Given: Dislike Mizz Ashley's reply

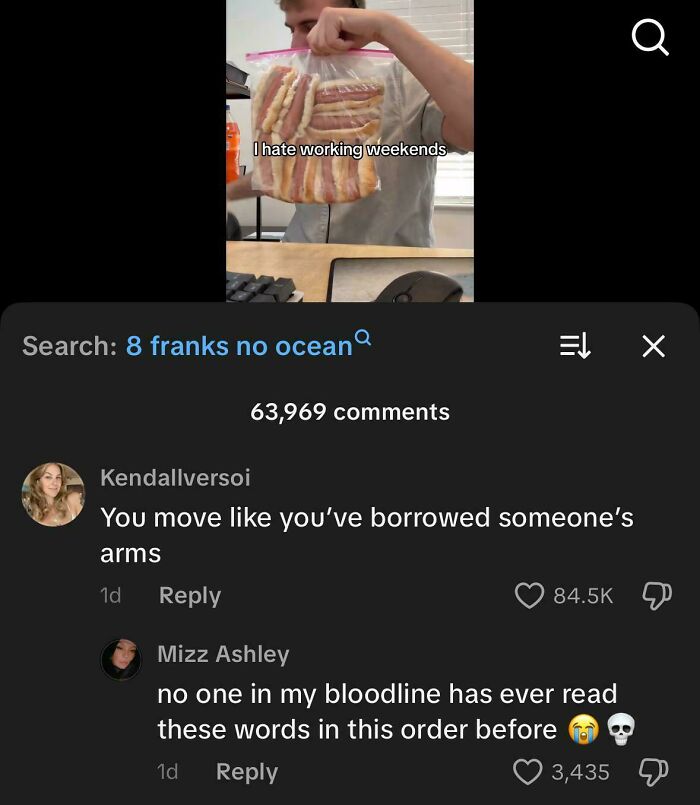Looking at the screenshot, I should coord(655,771).
